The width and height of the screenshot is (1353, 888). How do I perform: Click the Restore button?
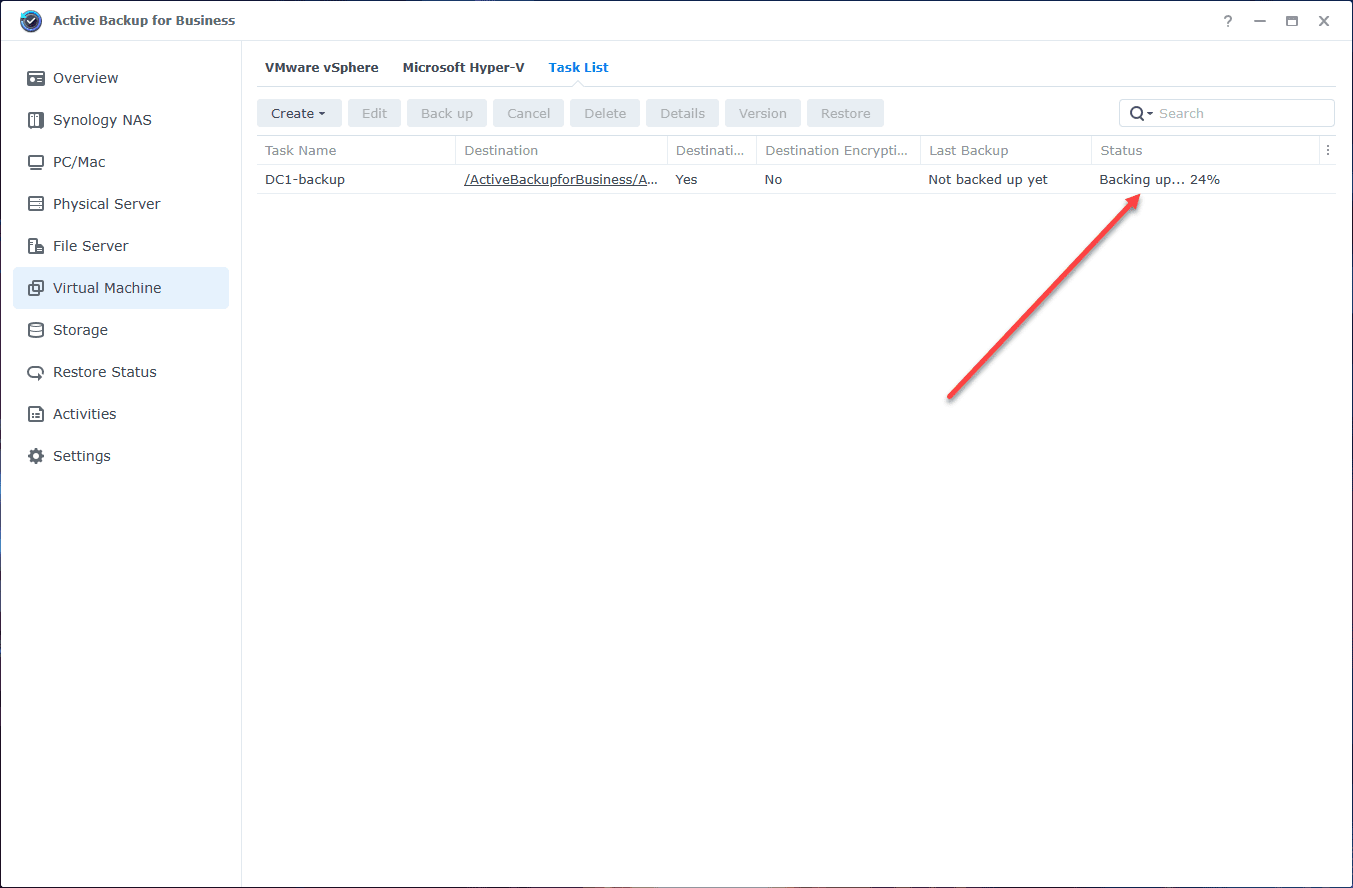tap(846, 113)
